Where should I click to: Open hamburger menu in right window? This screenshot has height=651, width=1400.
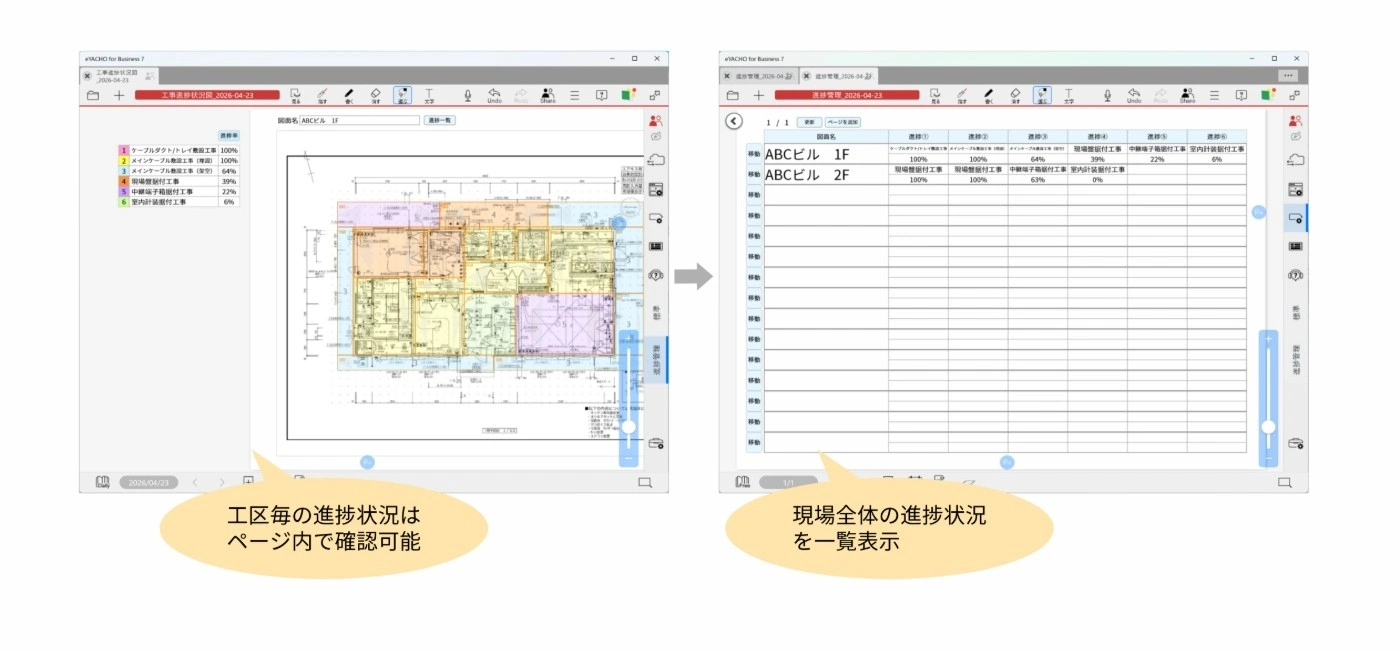1214,95
